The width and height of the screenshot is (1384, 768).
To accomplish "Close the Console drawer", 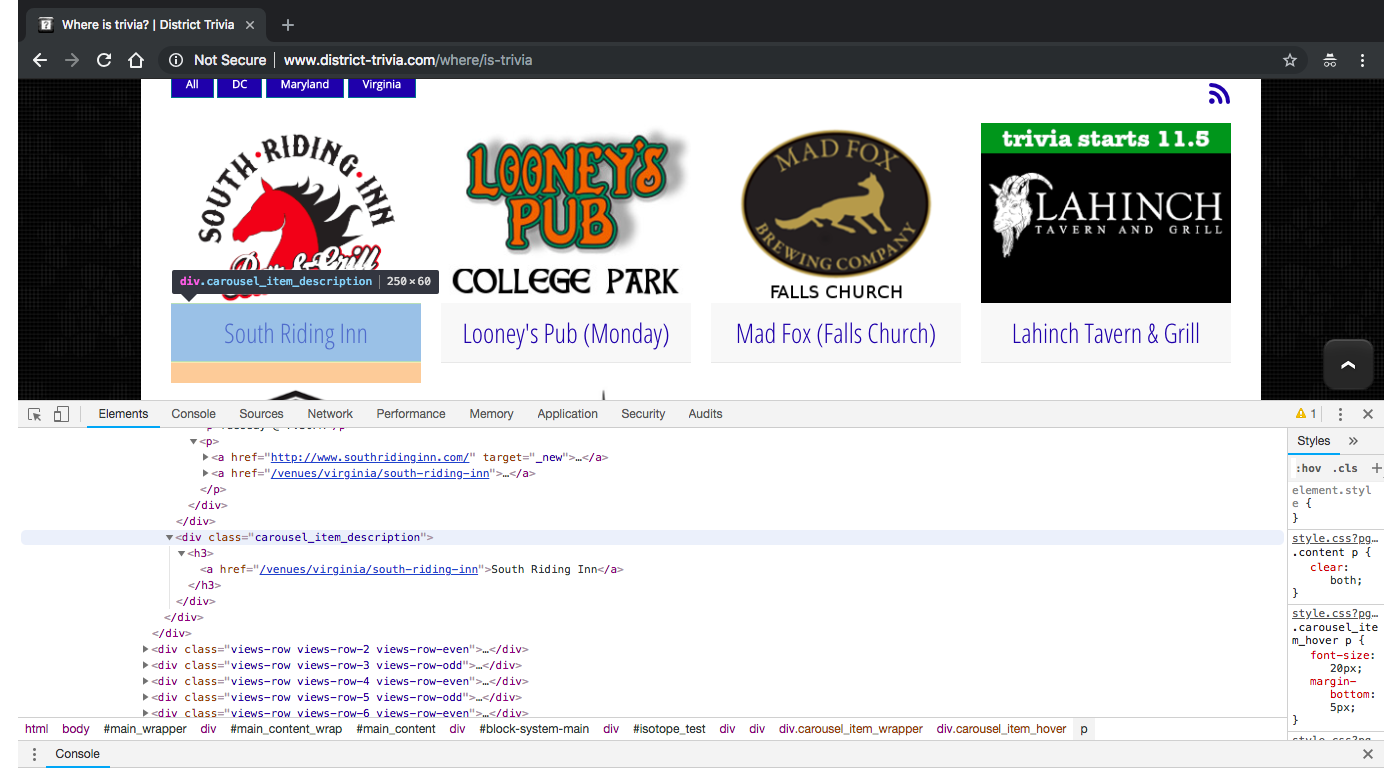I will coord(1368,754).
